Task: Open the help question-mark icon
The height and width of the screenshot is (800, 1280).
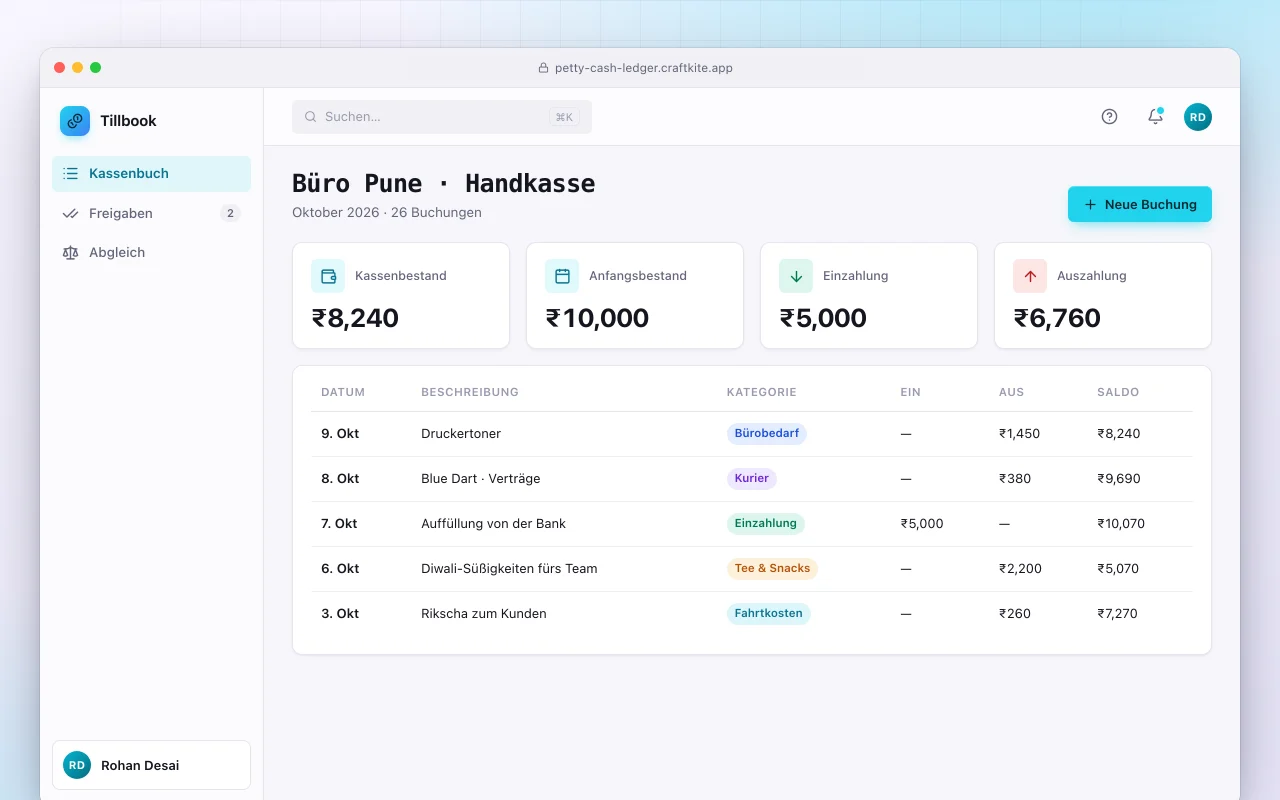Action: [1109, 117]
